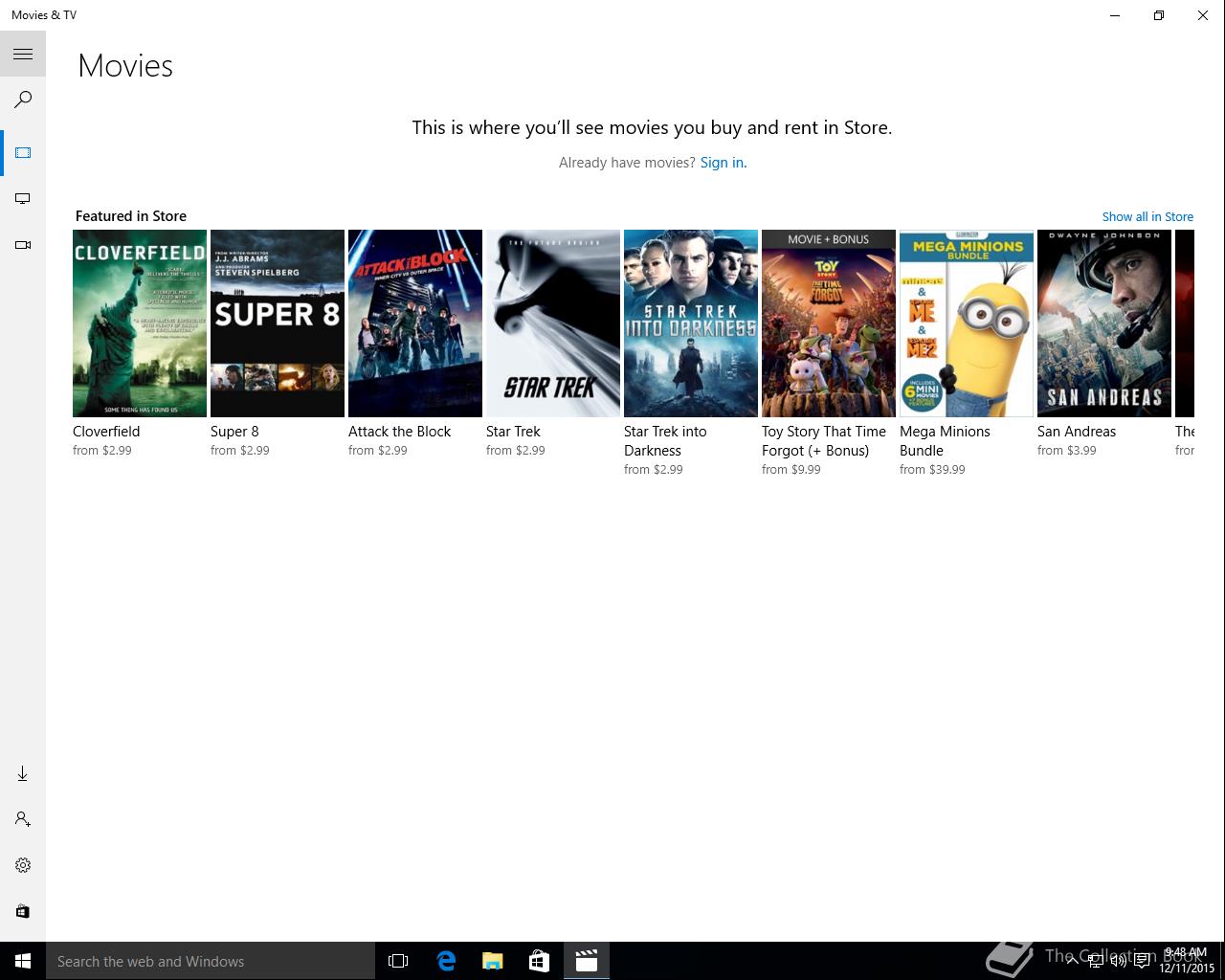Viewport: 1225px width, 980px height.
Task: Click San Andreas title text
Action: (x=1077, y=432)
